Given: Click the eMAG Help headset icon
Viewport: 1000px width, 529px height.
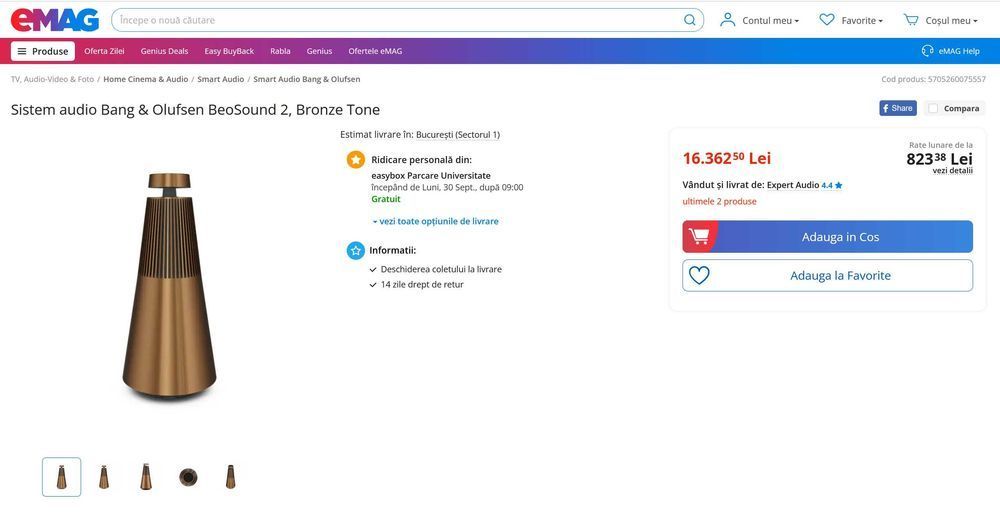Looking at the screenshot, I should pyautogui.click(x=927, y=51).
